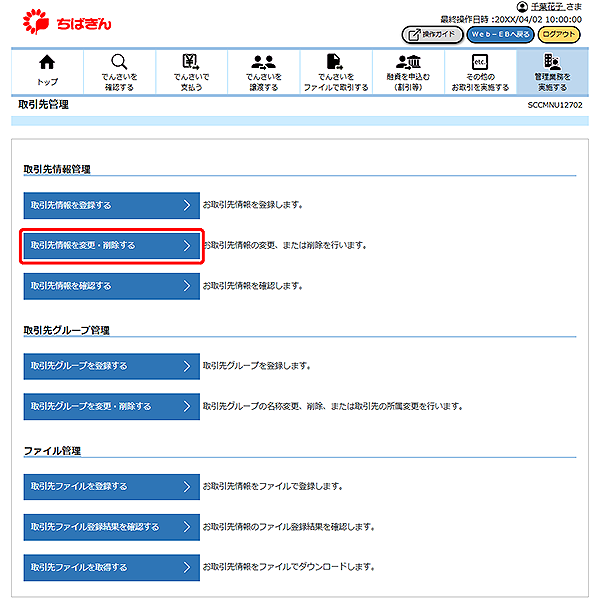600x609 pixels.
Task: Open 取引先ファイルを取得する
Action: tap(111, 567)
